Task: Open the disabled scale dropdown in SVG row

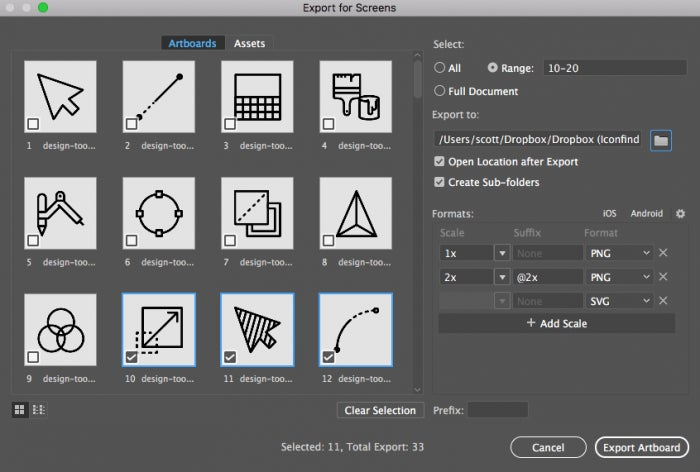Action: click(502, 301)
